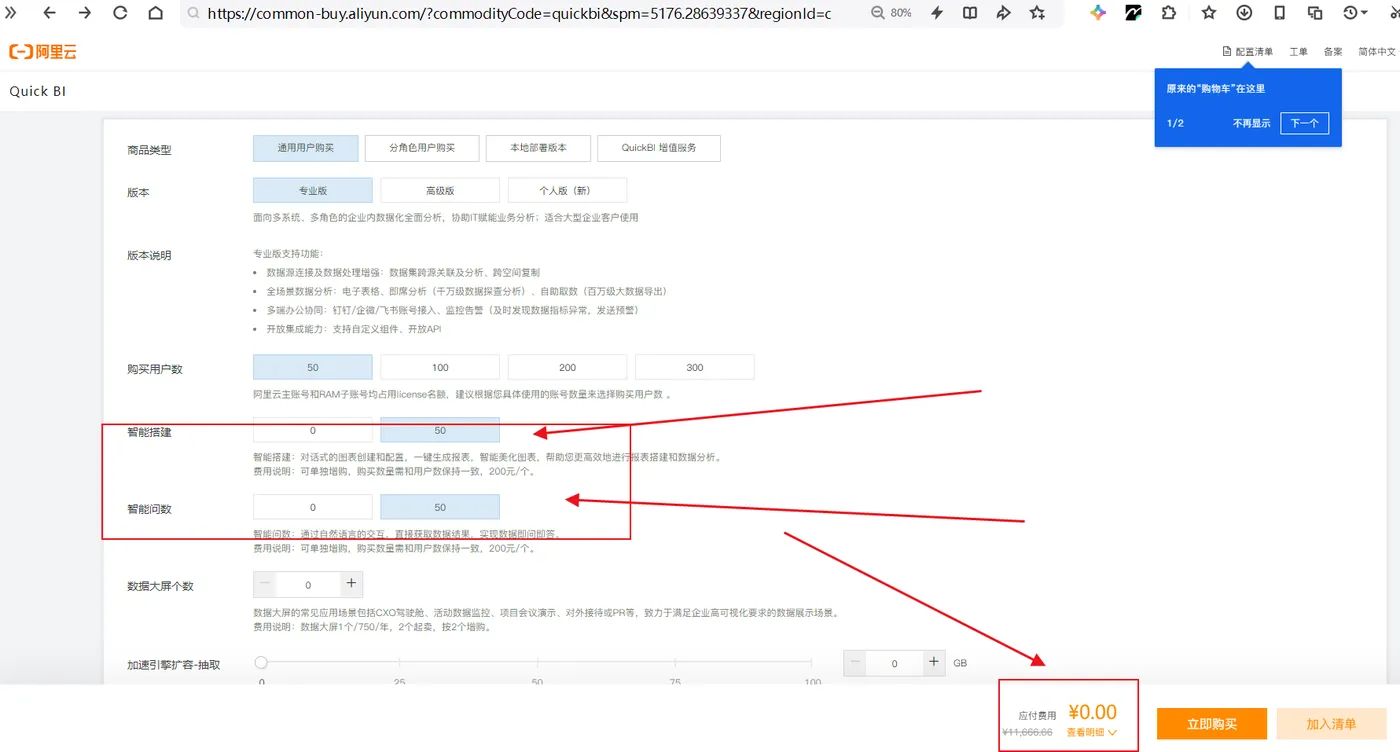The image size is (1400, 752).
Task: Click the 应付费用 label
Action: (1037, 716)
